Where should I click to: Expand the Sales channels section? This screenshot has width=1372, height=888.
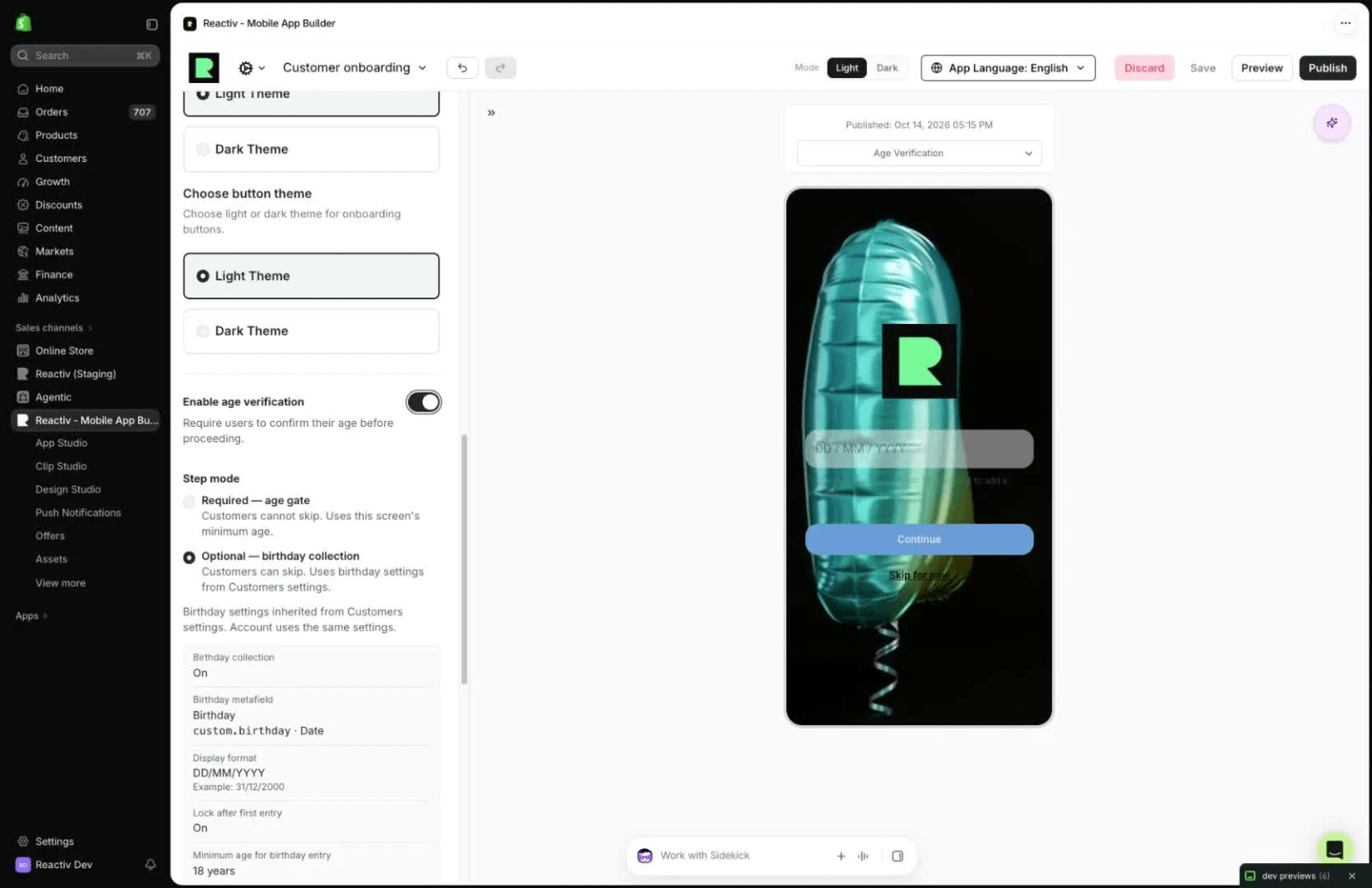(x=53, y=327)
